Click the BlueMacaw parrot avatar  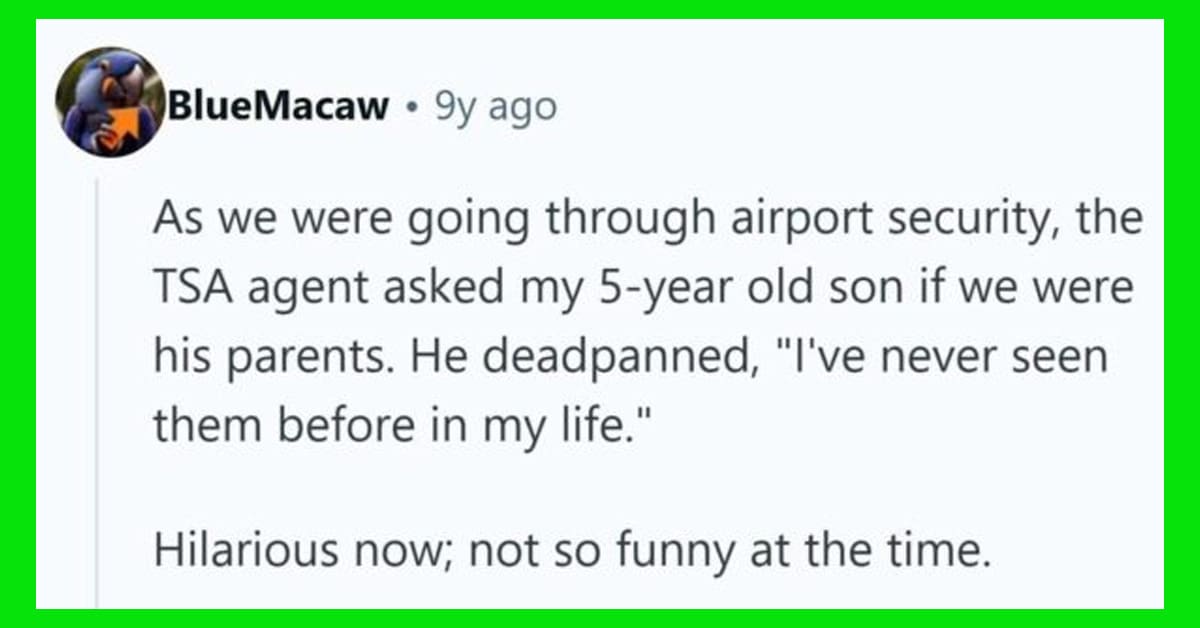coord(110,102)
